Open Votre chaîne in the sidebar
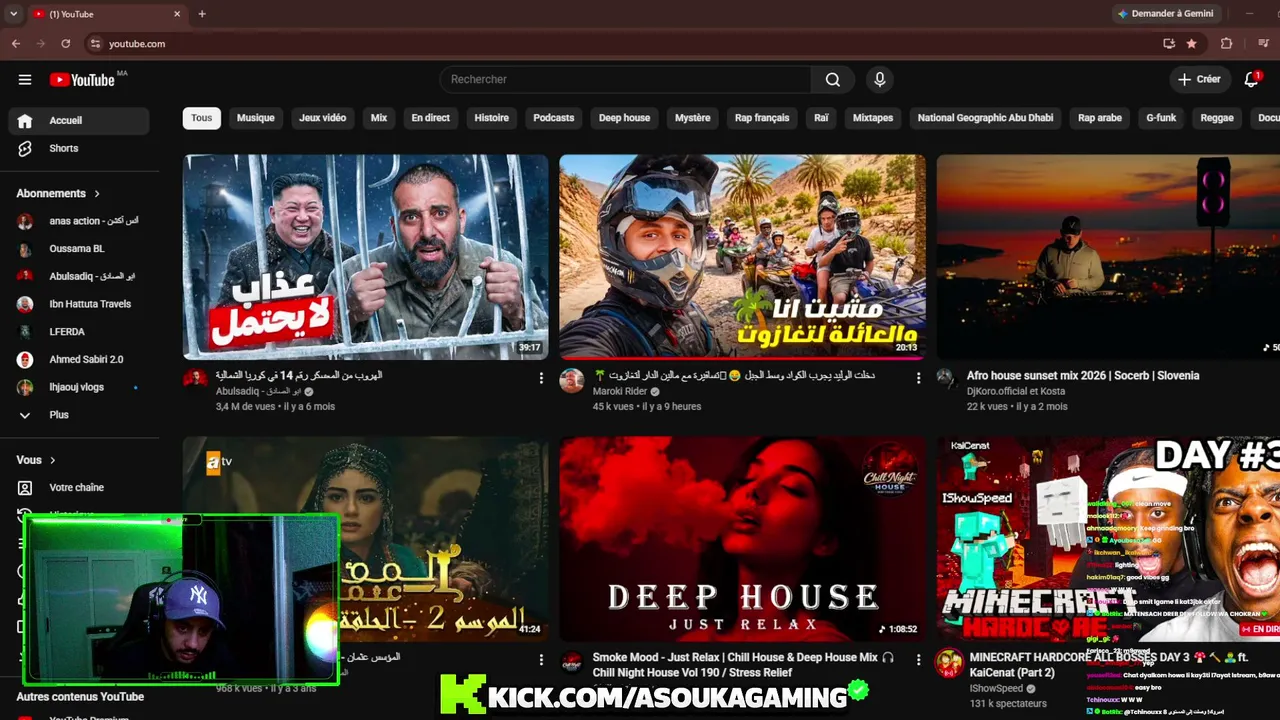 click(x=79, y=488)
